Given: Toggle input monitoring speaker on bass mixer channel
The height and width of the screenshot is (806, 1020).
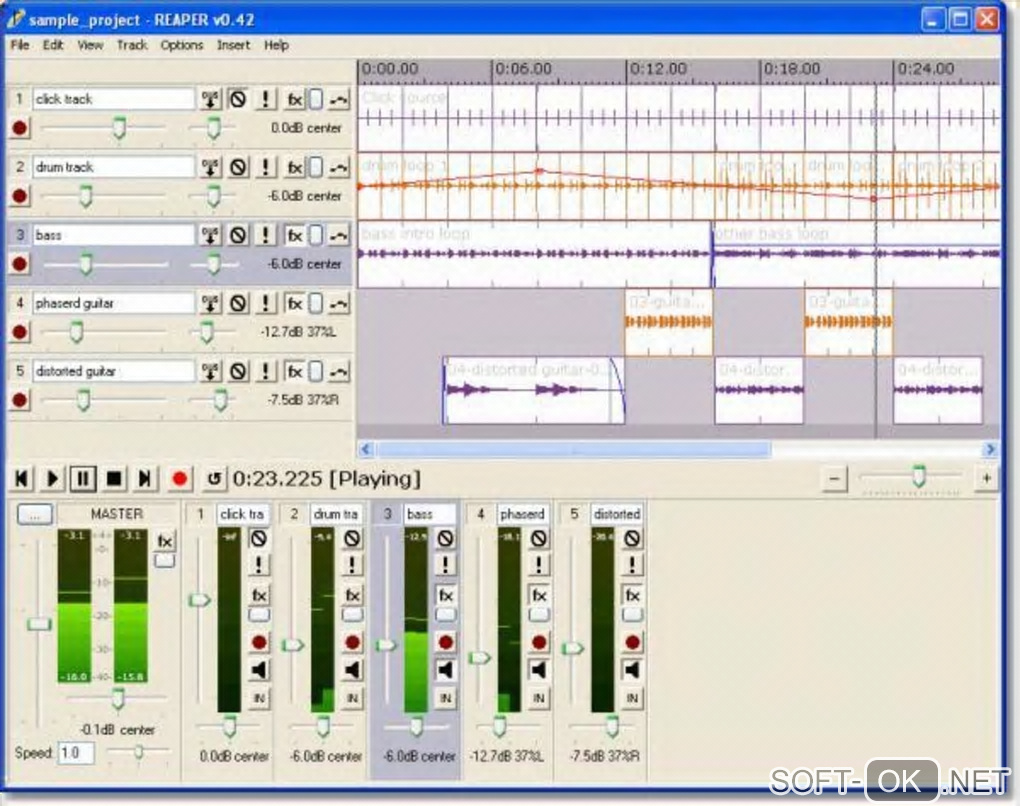Looking at the screenshot, I should coord(445,669).
